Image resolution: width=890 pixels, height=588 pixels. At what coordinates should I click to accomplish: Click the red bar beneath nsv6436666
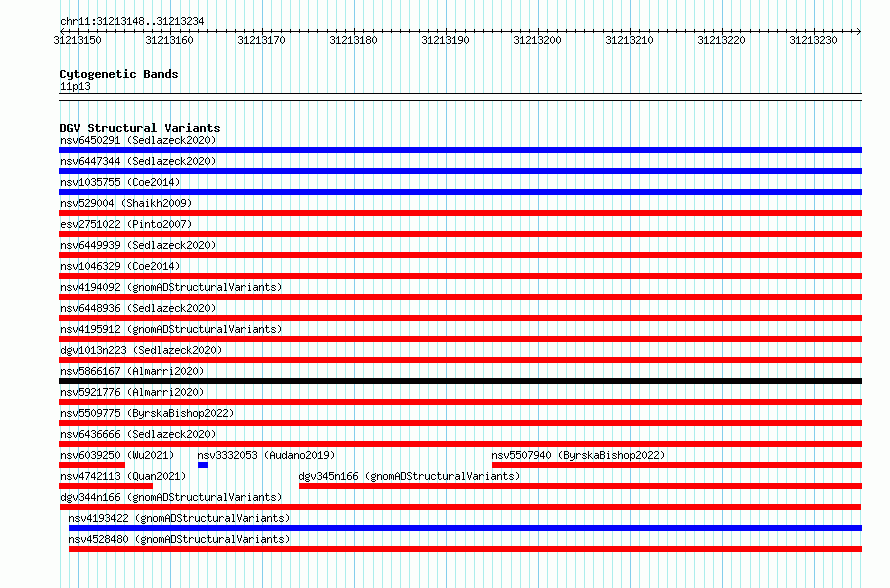(460, 444)
